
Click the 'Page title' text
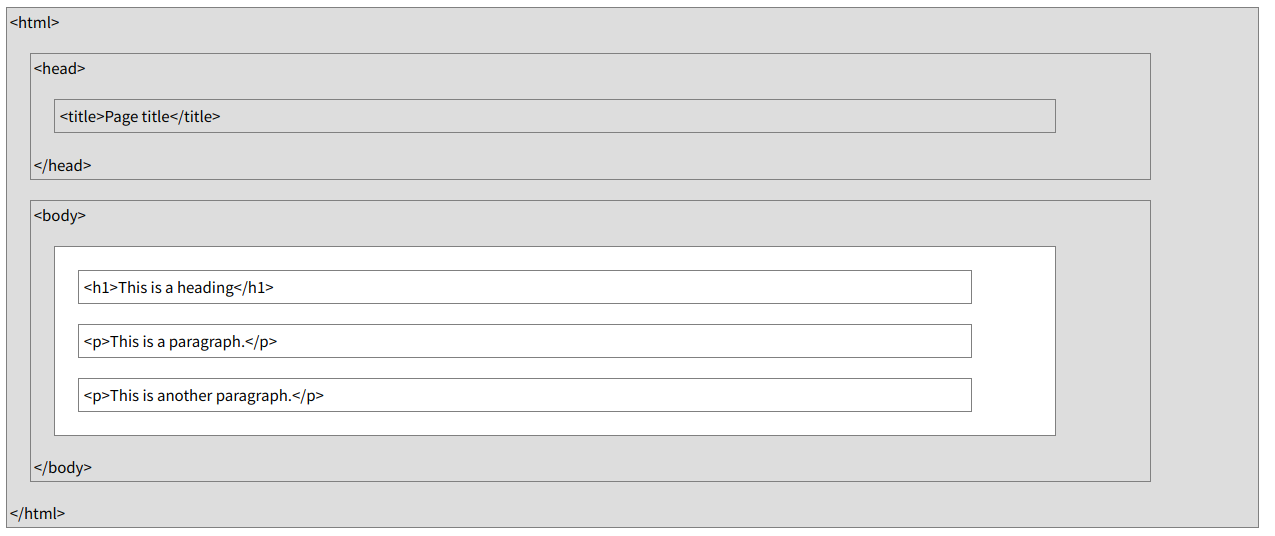click(137, 116)
